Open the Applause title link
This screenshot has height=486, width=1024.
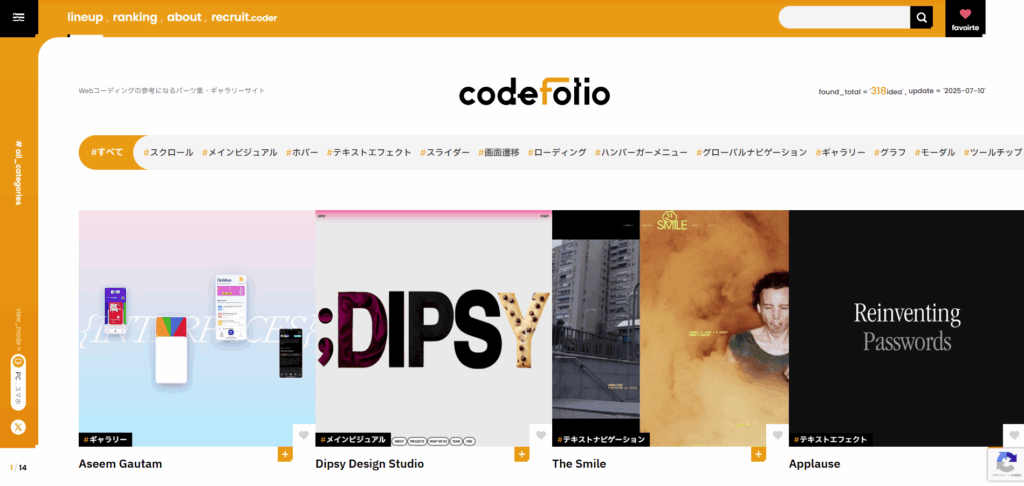814,464
